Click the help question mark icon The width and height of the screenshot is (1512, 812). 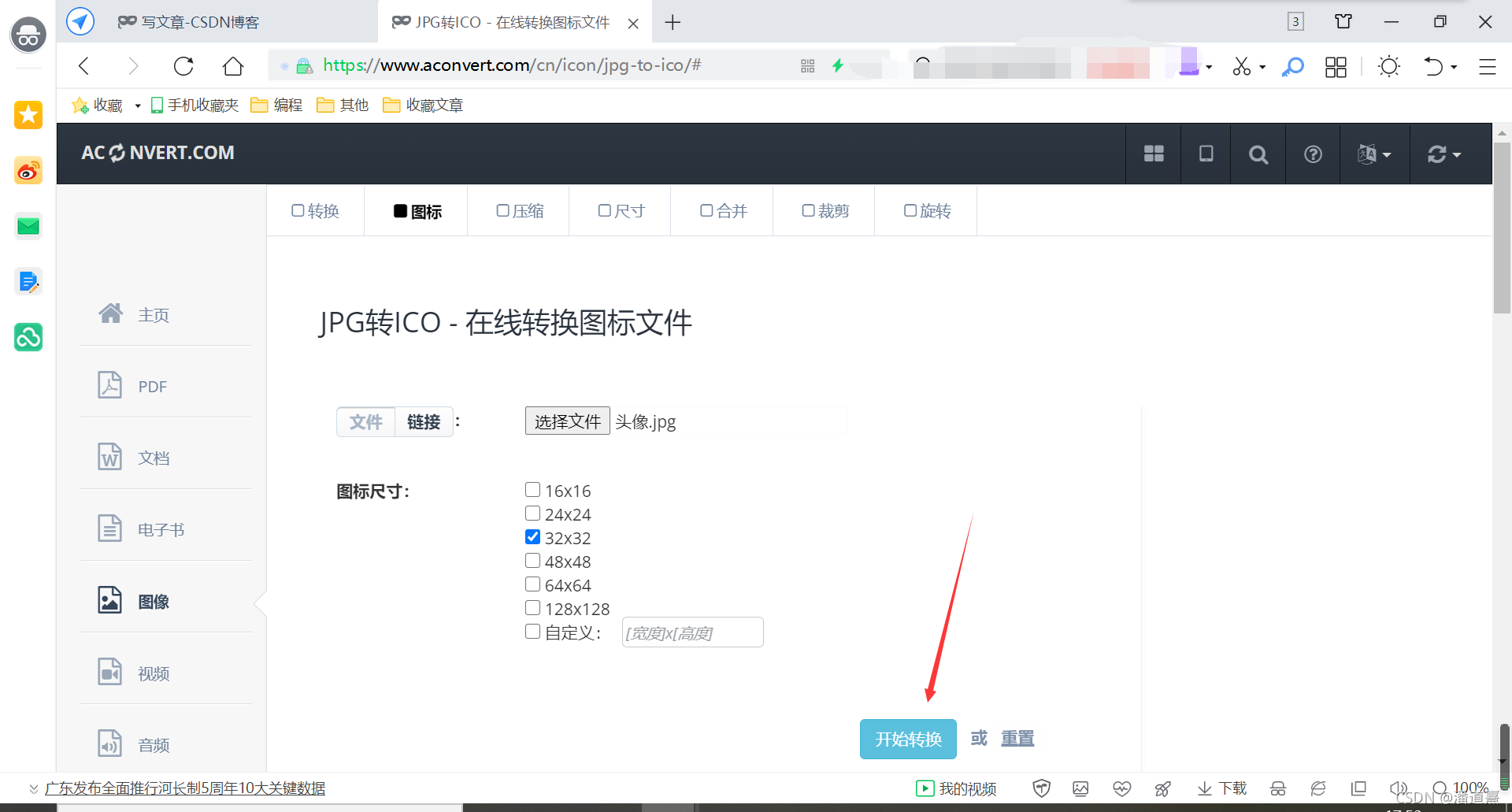tap(1313, 154)
